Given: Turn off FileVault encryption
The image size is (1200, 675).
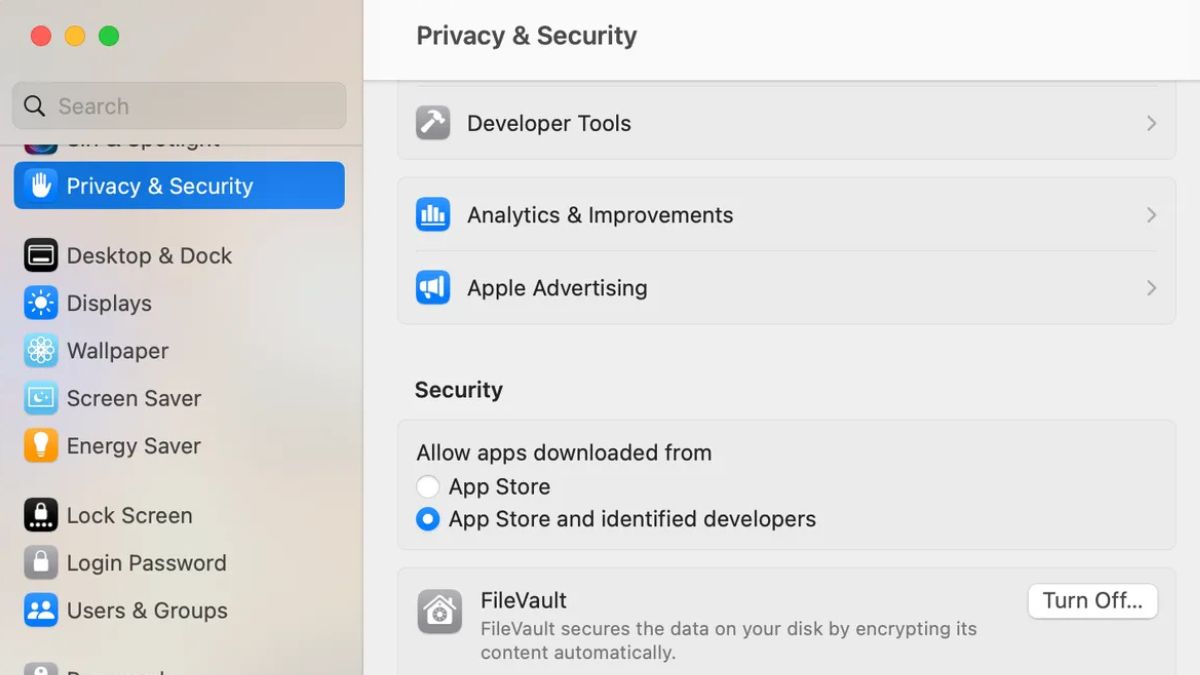Looking at the screenshot, I should (x=1093, y=600).
